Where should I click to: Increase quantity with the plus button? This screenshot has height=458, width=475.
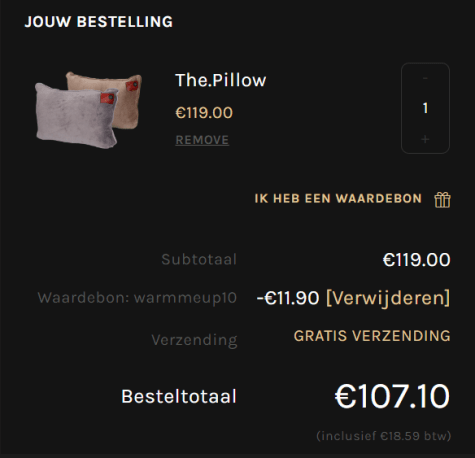click(x=425, y=139)
